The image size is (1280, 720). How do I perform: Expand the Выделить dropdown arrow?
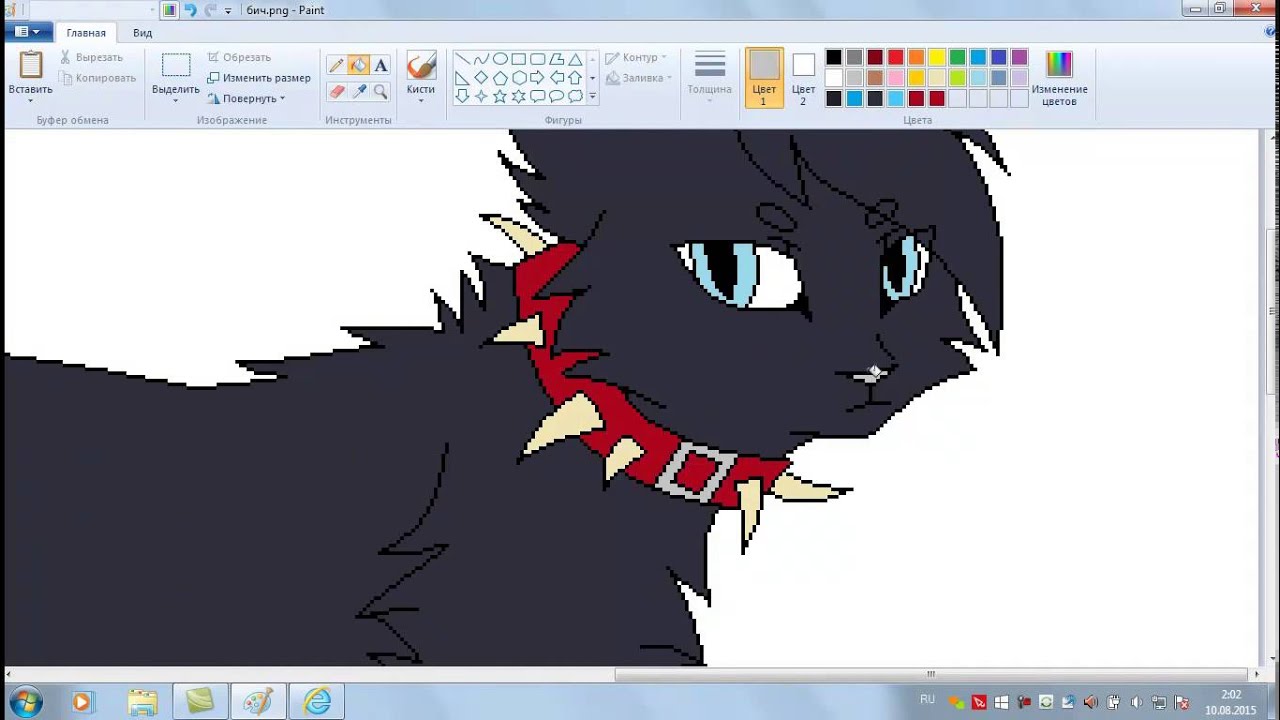click(176, 101)
